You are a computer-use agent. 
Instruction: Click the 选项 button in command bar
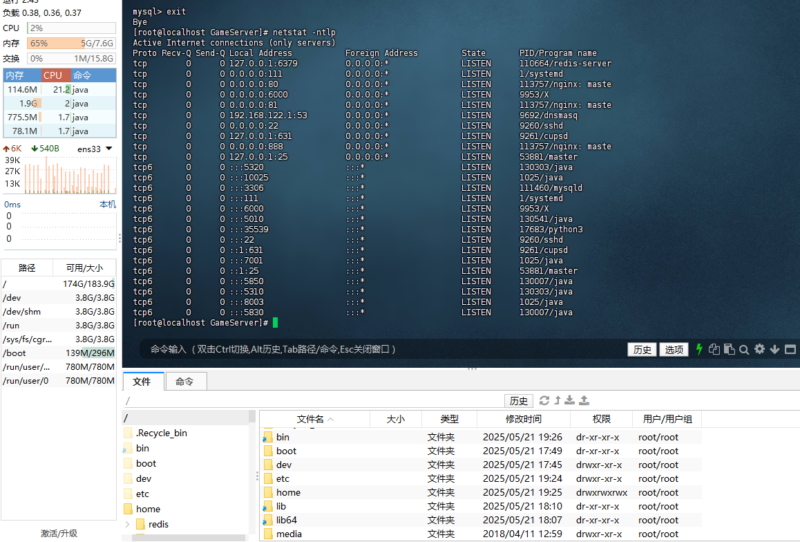coord(675,350)
